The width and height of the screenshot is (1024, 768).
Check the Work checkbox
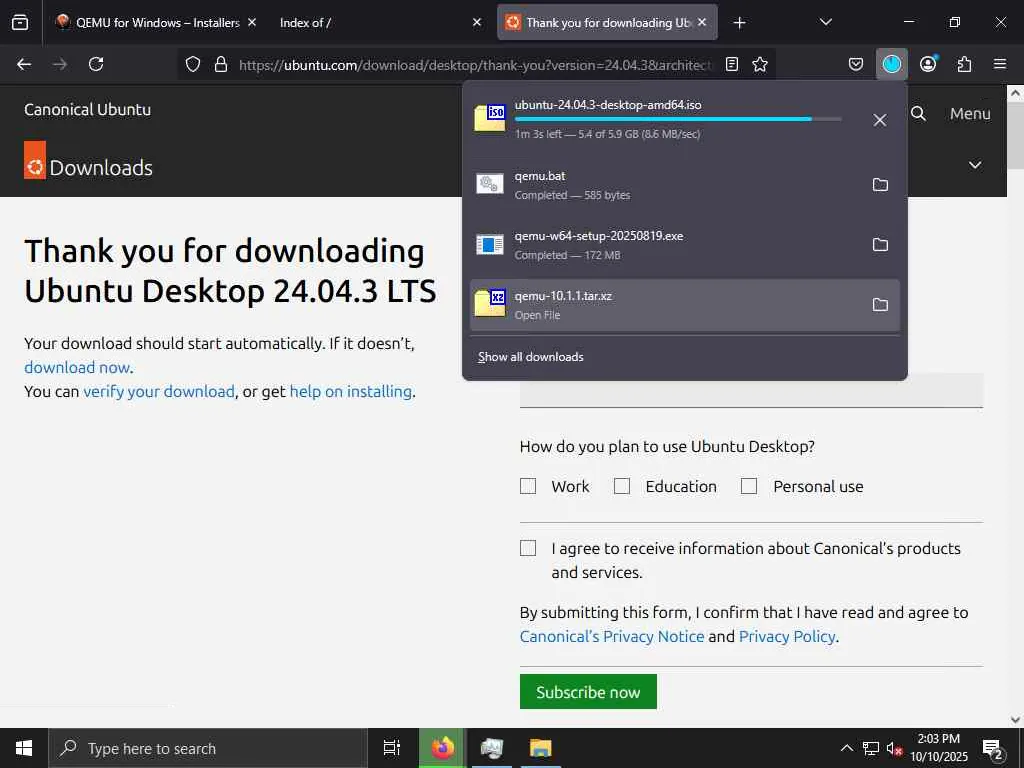pos(528,487)
